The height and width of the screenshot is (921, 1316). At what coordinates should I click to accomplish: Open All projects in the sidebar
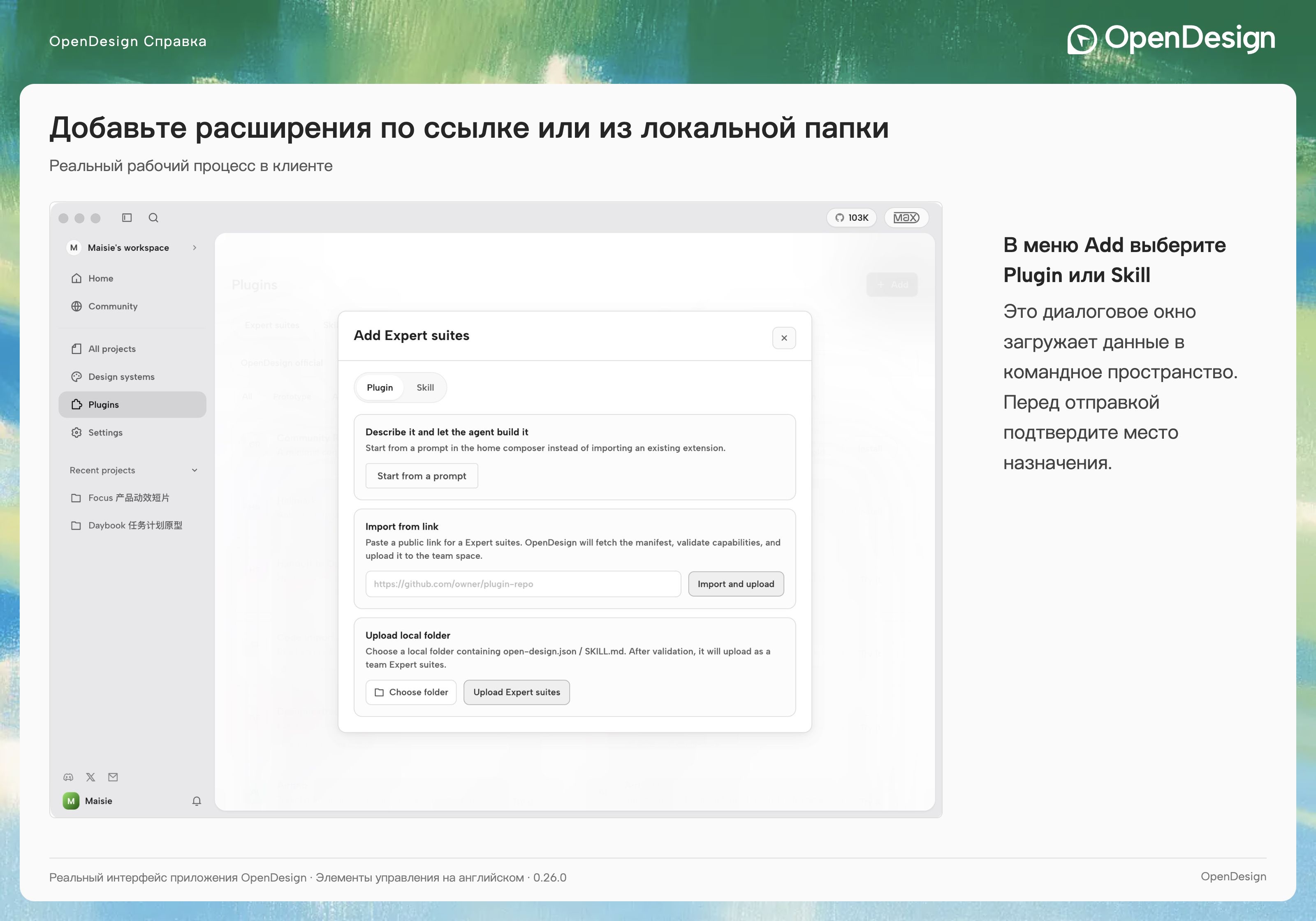(132, 349)
